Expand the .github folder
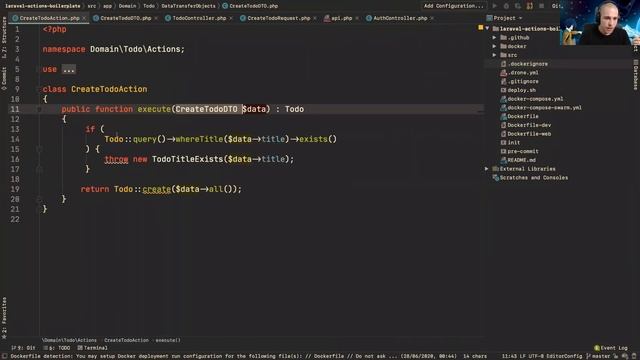Image resolution: width=640 pixels, height=360 pixels. (x=494, y=38)
